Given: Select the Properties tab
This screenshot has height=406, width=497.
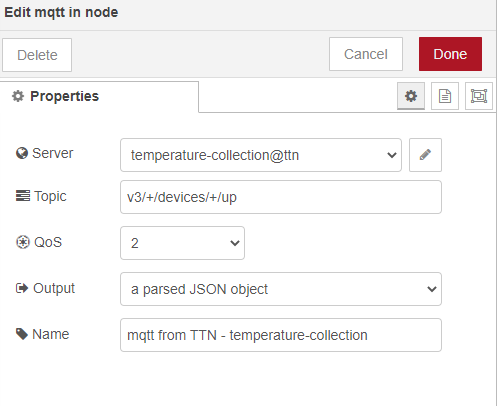Looking at the screenshot, I should tap(99, 96).
